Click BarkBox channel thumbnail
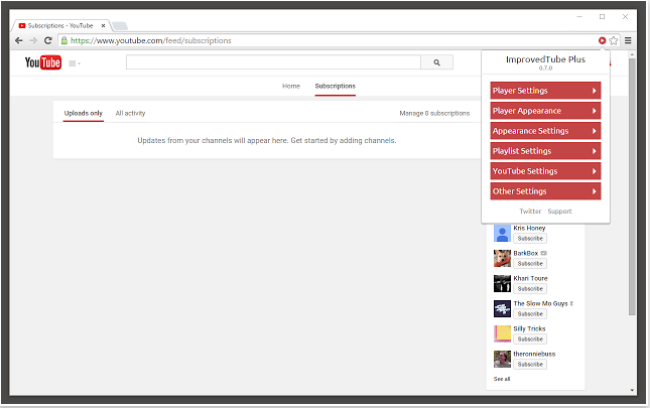The height and width of the screenshot is (408, 650). (502, 258)
